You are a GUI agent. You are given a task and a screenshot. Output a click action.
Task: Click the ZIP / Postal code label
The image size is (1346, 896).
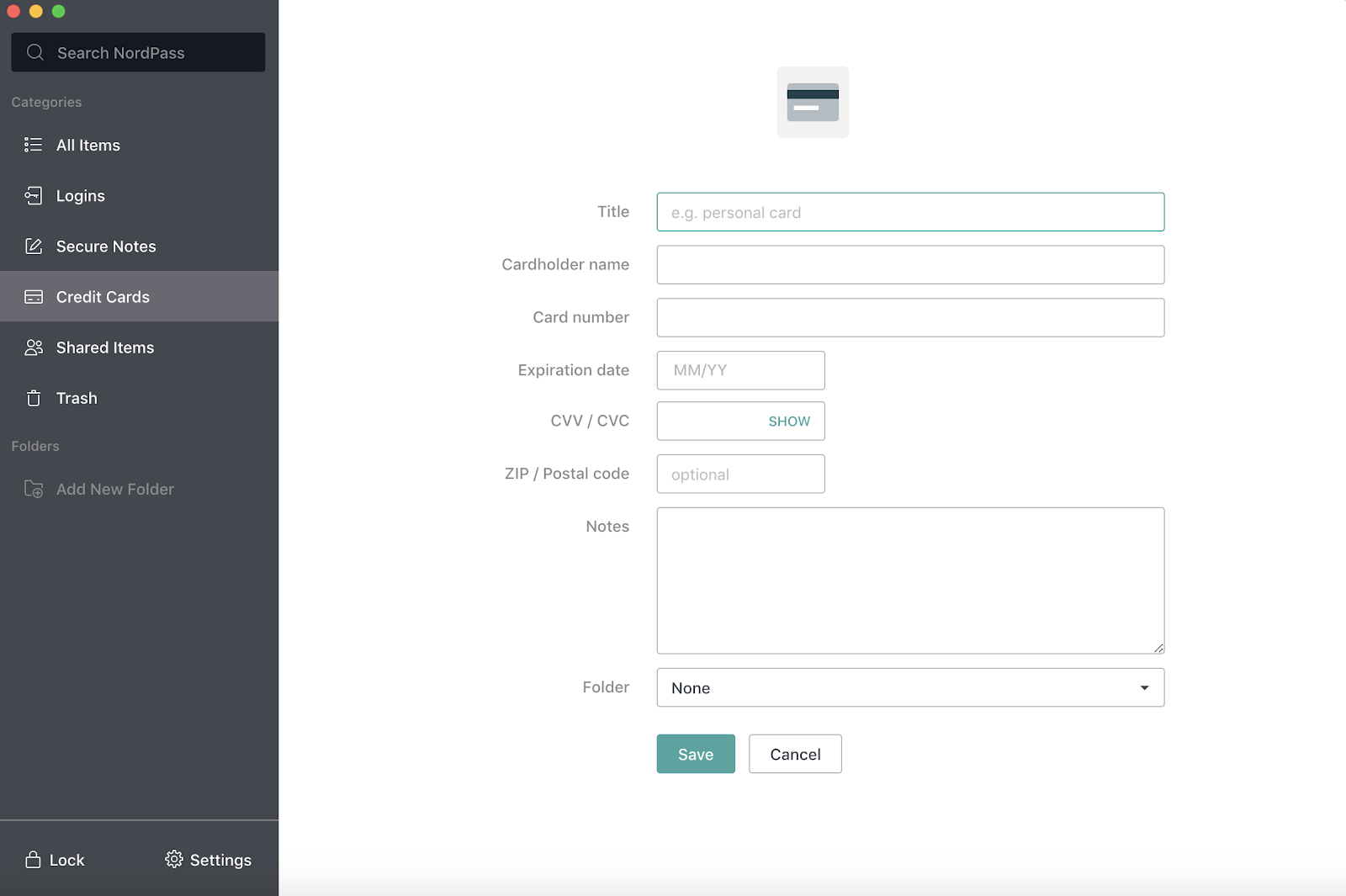567,474
